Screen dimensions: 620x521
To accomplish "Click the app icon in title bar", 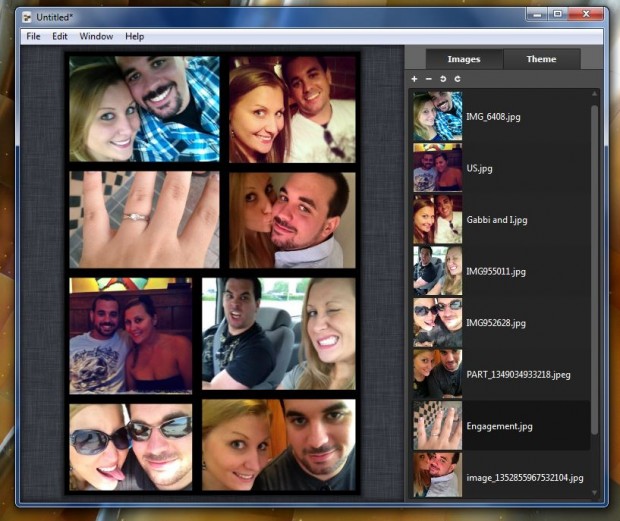I will click(x=27, y=17).
